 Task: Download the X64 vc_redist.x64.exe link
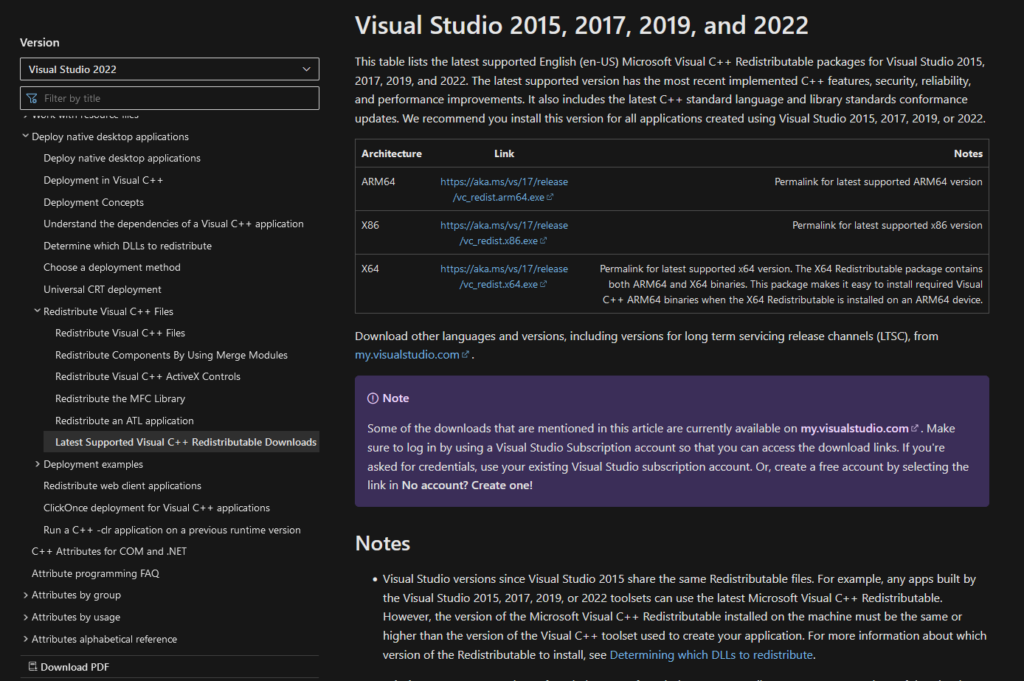(504, 277)
